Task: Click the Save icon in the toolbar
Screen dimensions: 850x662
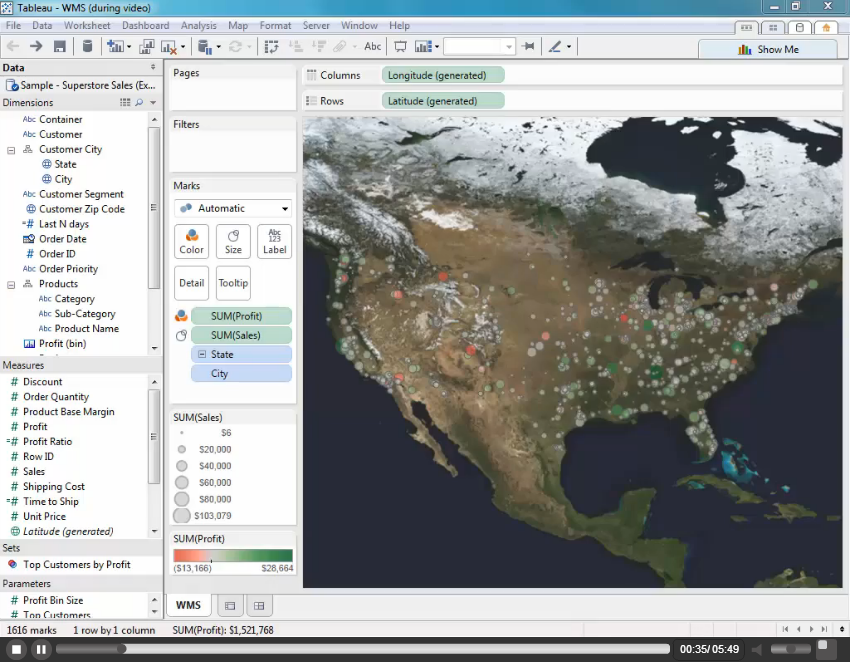Action: pyautogui.click(x=60, y=46)
